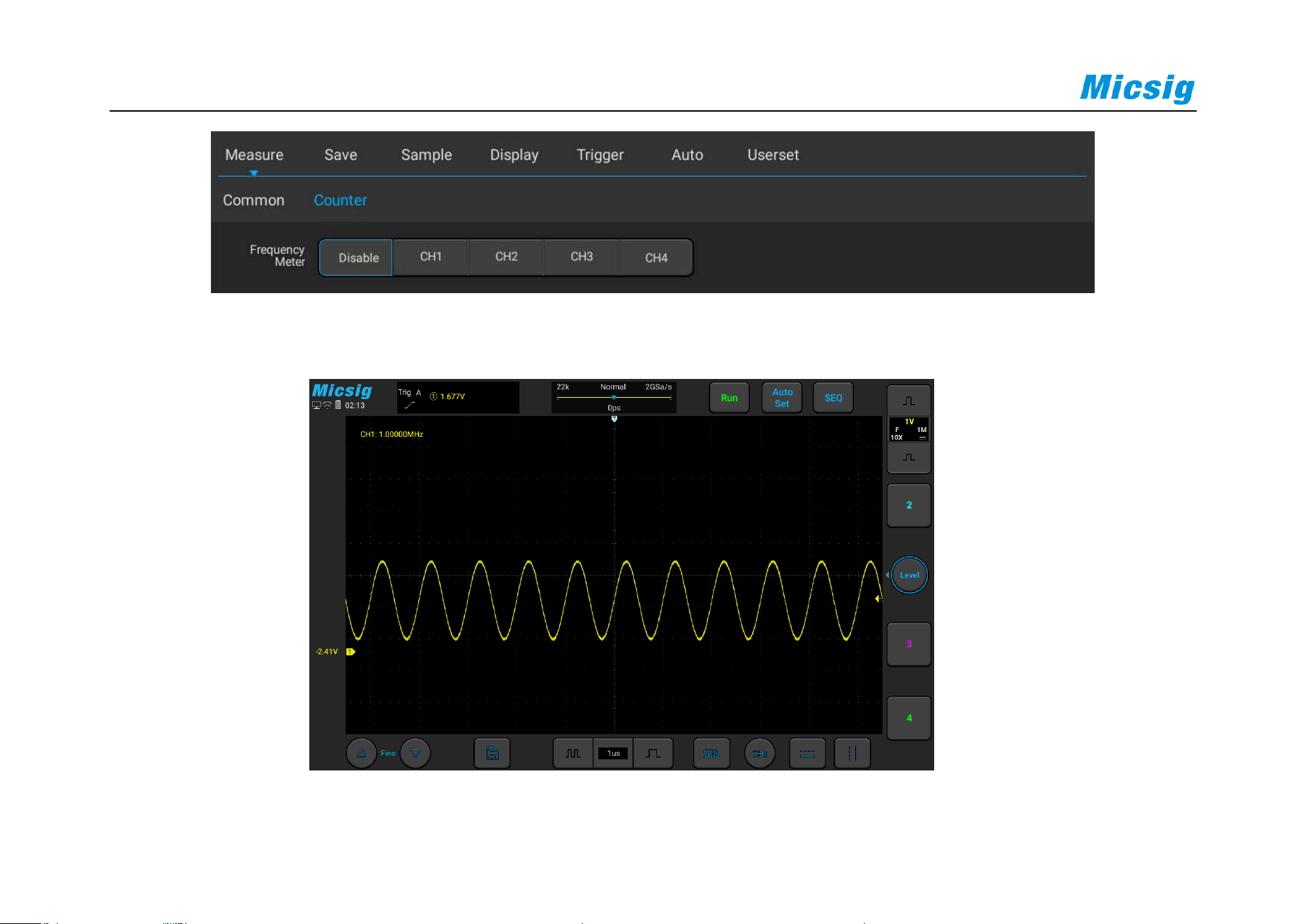The width and height of the screenshot is (1307, 924).
Task: Open the Measure menu tab
Action: [254, 155]
